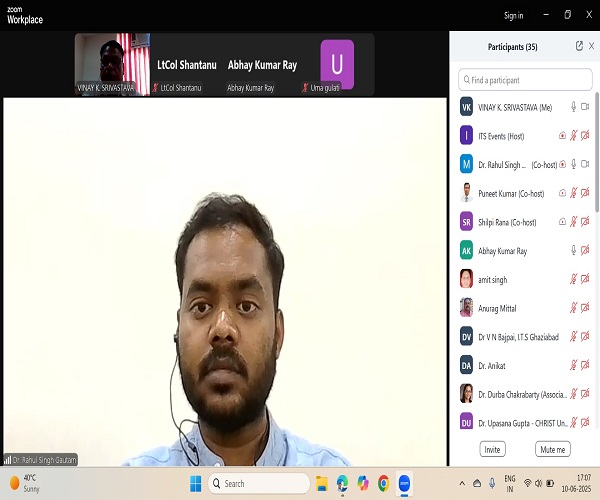Screen dimensions: 600x500
Task: Pop out the Participants panel
Action: tap(579, 46)
